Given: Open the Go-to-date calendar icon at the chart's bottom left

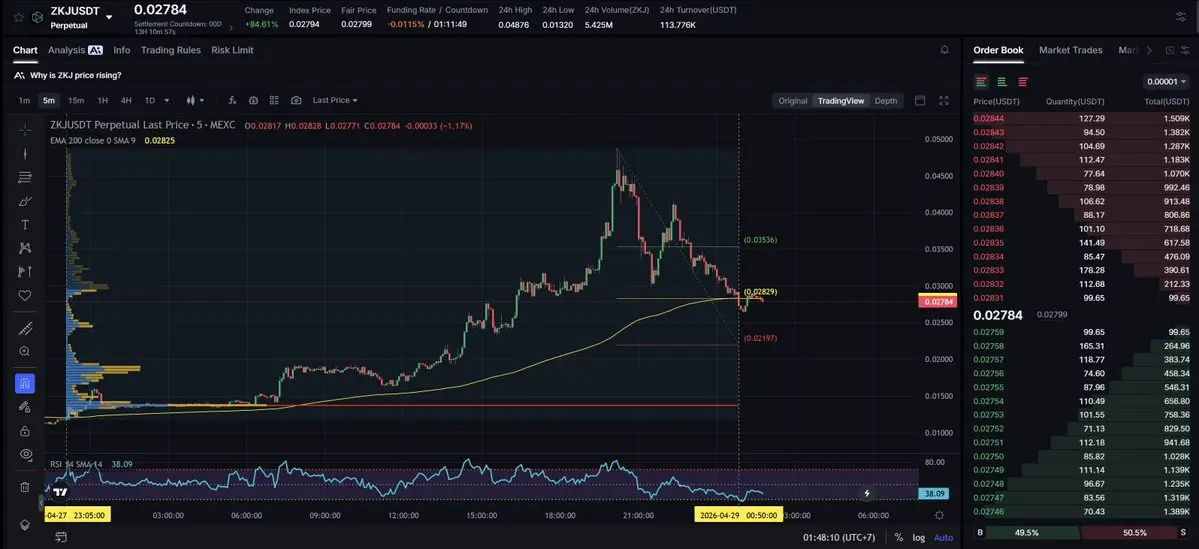Looking at the screenshot, I should pyautogui.click(x=61, y=538).
